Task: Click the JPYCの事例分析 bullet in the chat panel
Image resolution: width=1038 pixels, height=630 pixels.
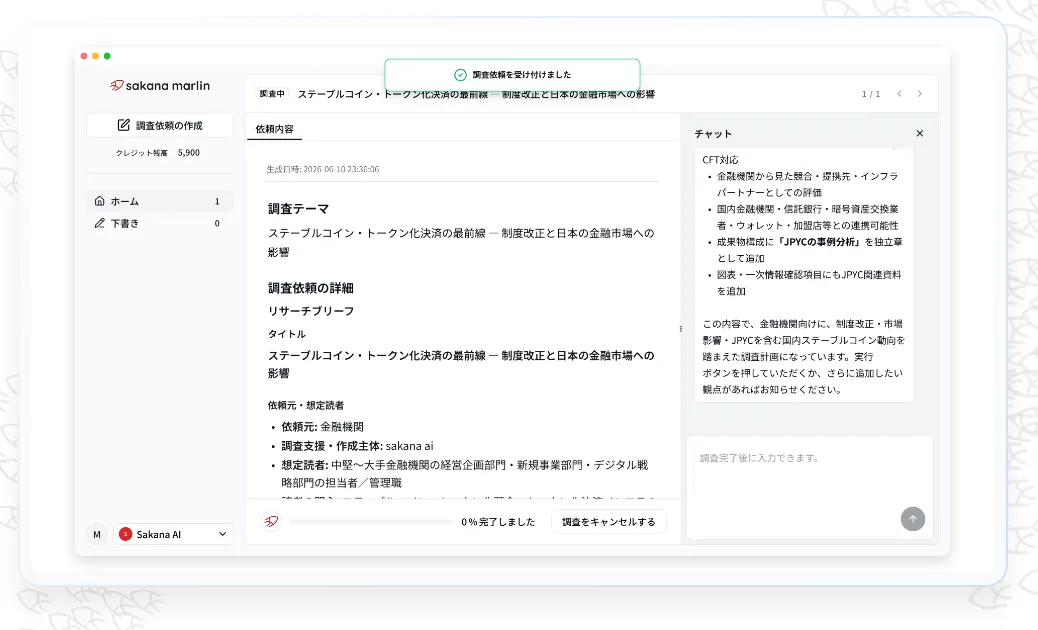Action: (x=810, y=250)
